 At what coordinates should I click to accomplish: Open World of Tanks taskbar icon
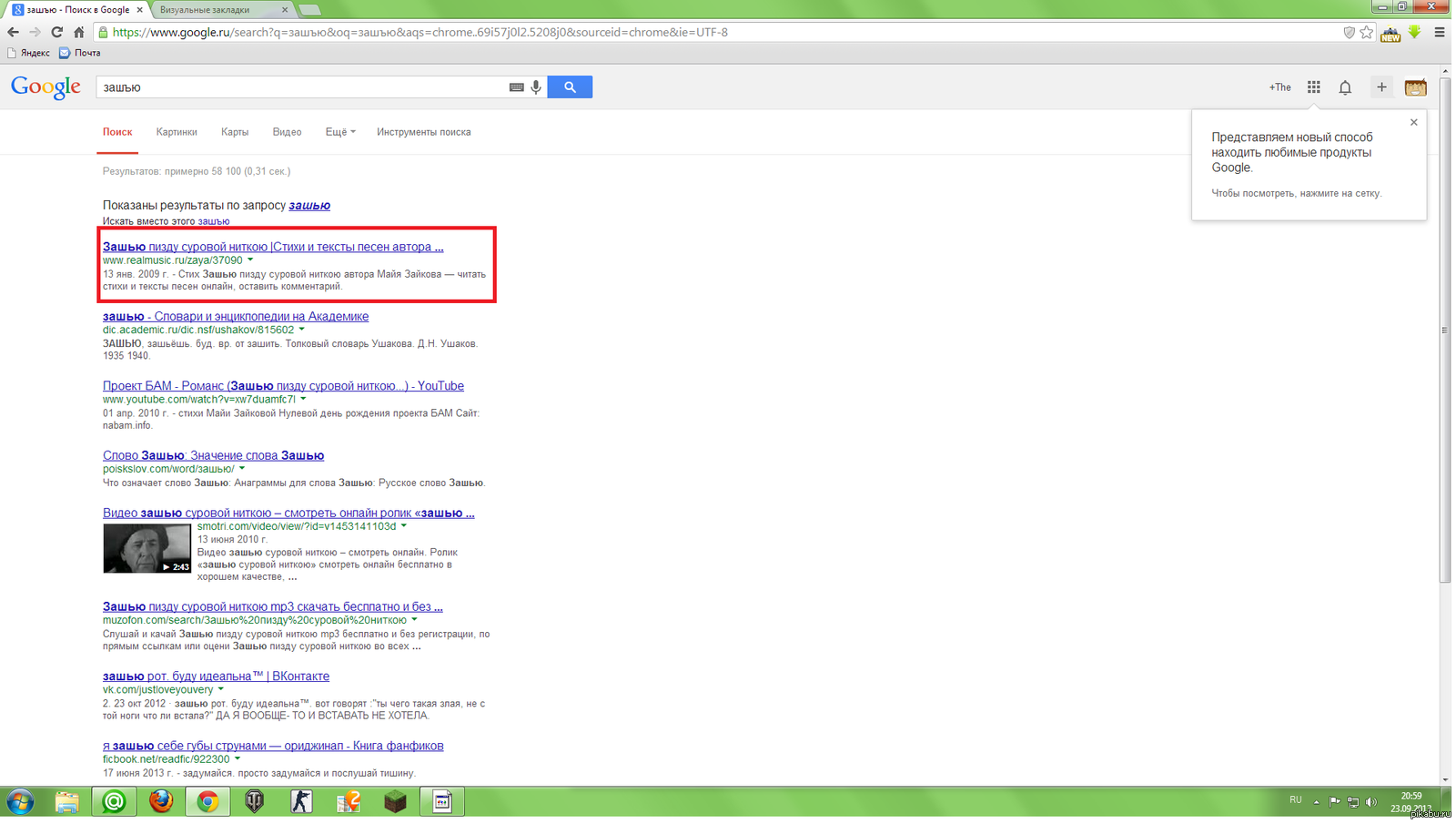click(255, 802)
